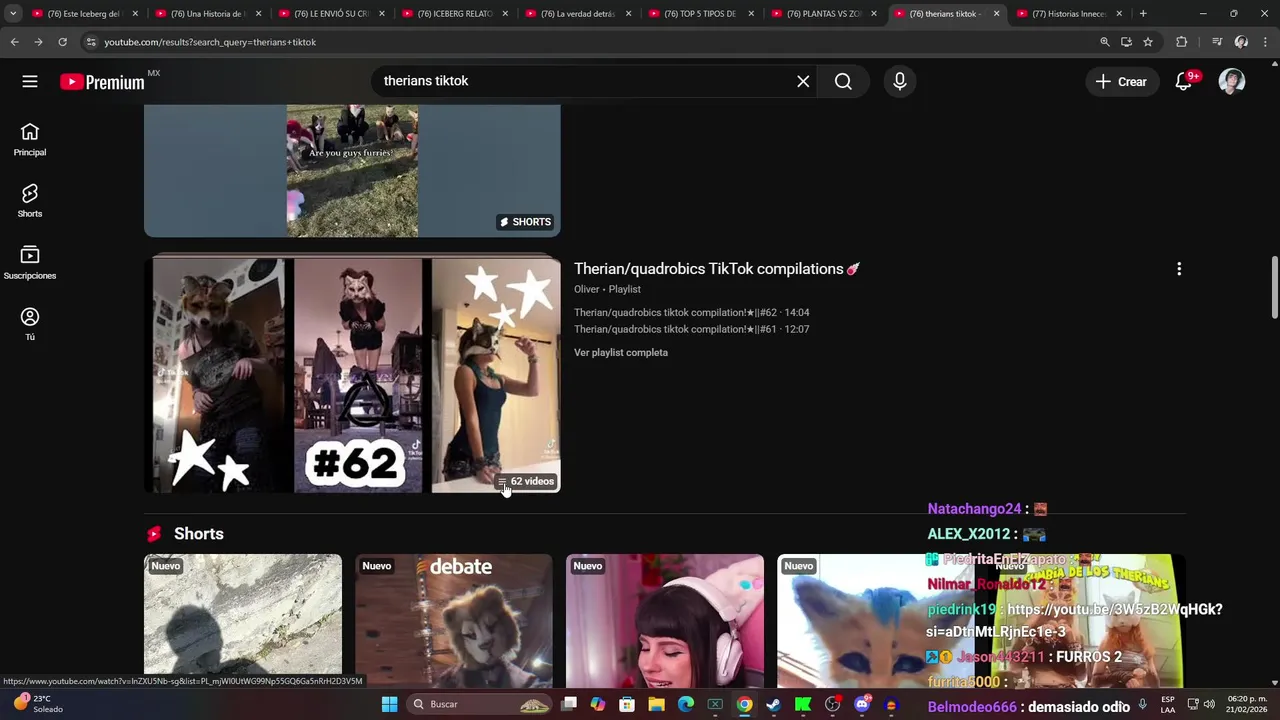Play compilation #61 from playlist list
The width and height of the screenshot is (1280, 720).
pos(691,329)
